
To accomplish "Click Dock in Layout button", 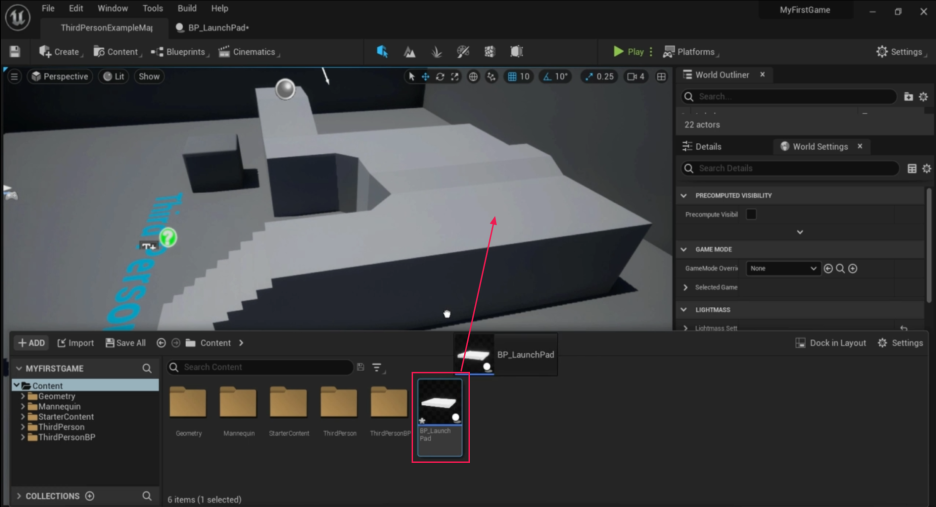I will click(x=831, y=343).
